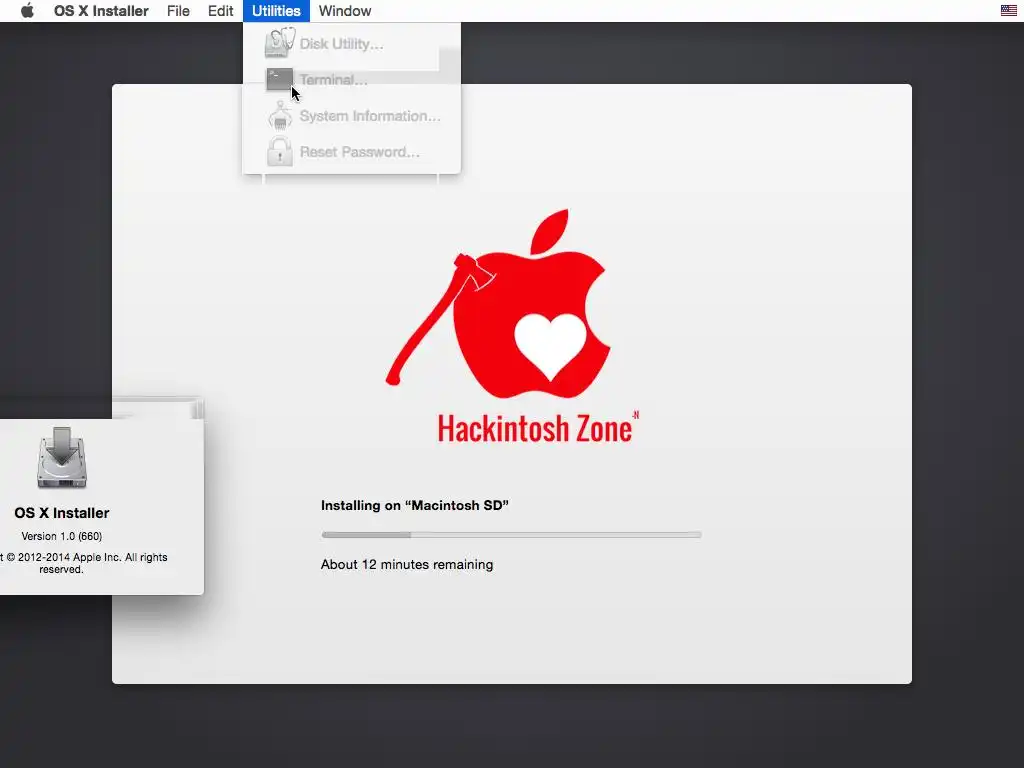
Task: Click the OS X Installer drive icon
Action: coord(62,458)
